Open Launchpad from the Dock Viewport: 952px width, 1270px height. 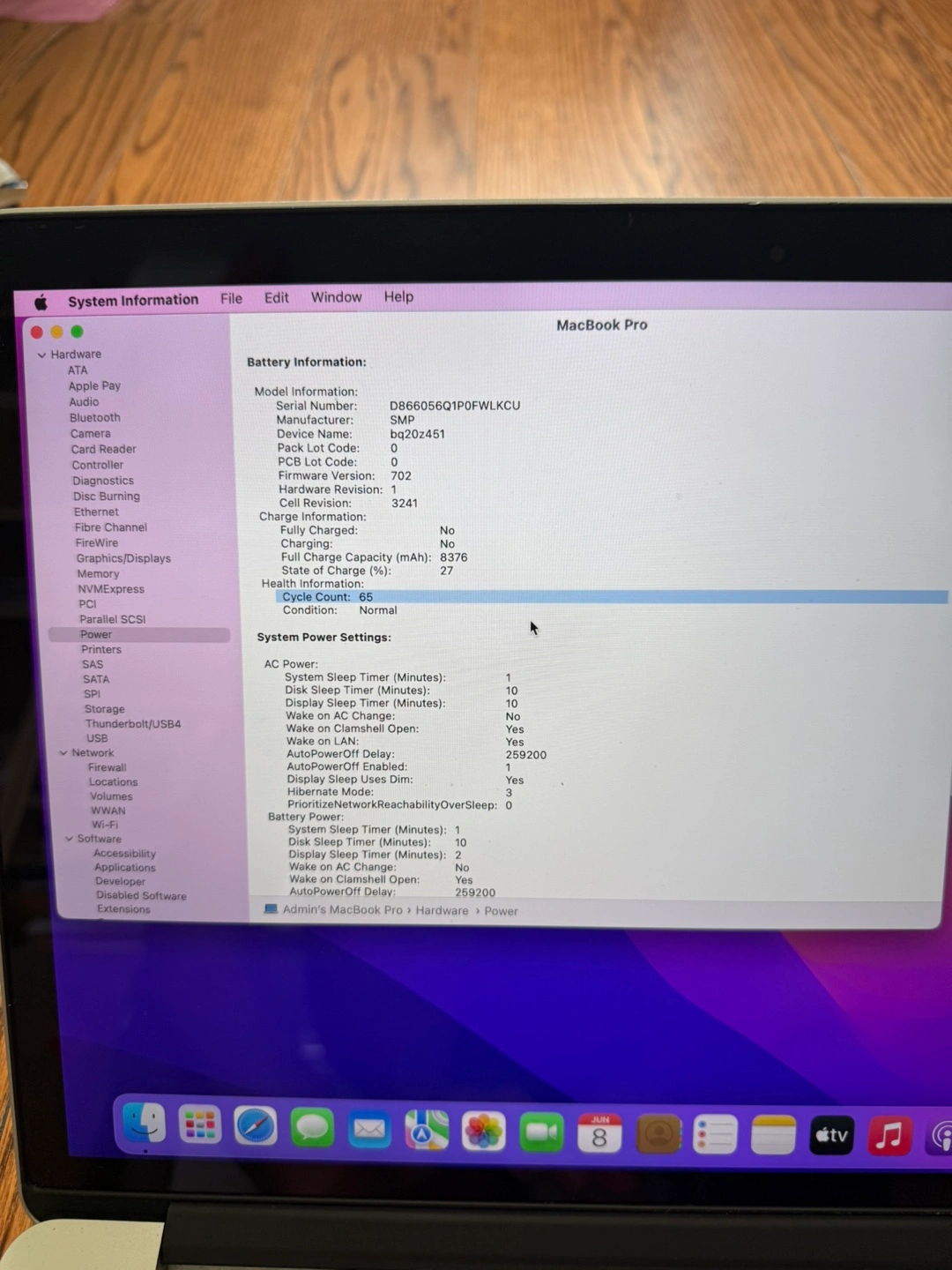tap(199, 1124)
